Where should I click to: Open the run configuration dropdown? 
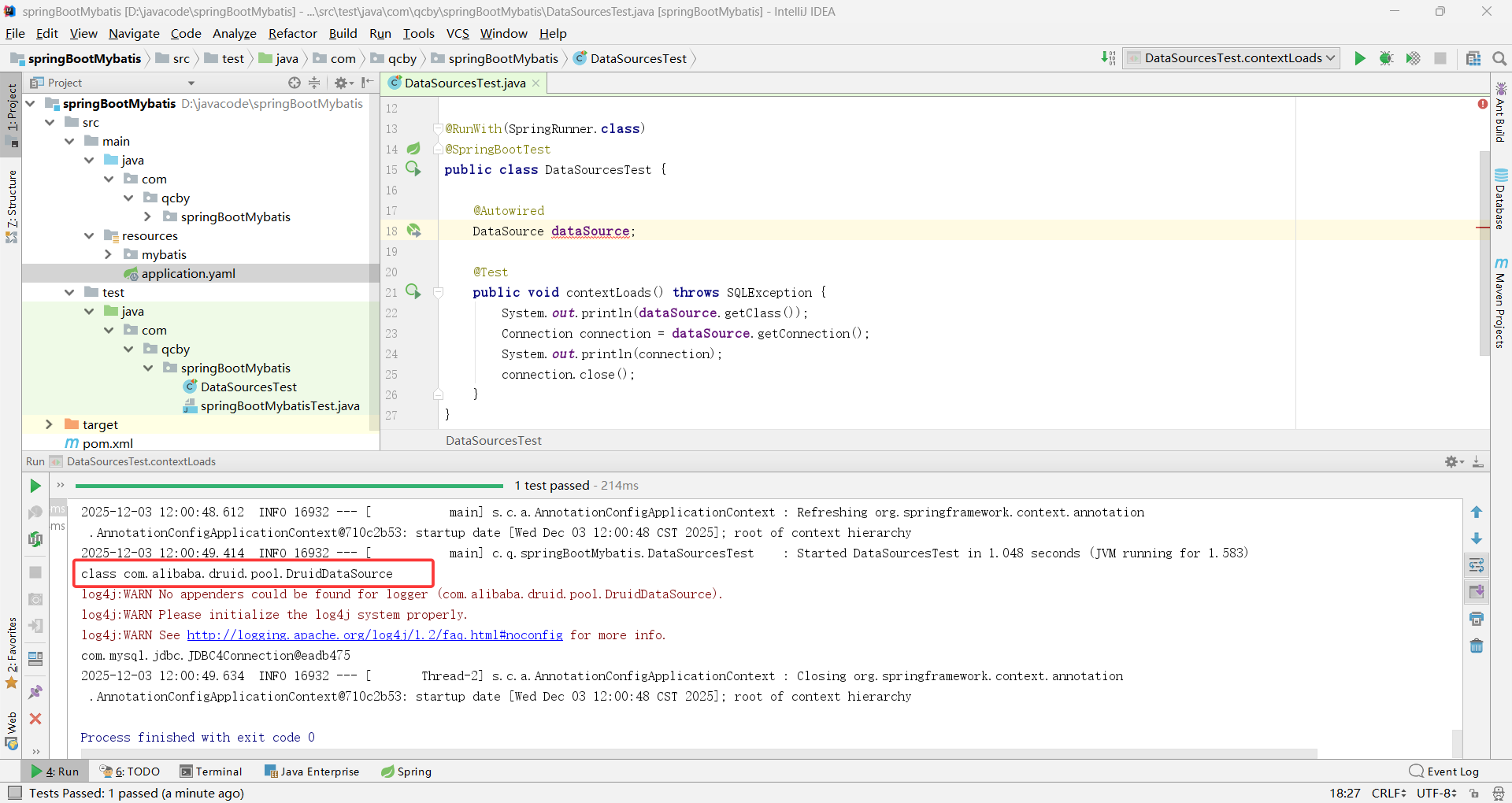tap(1232, 58)
